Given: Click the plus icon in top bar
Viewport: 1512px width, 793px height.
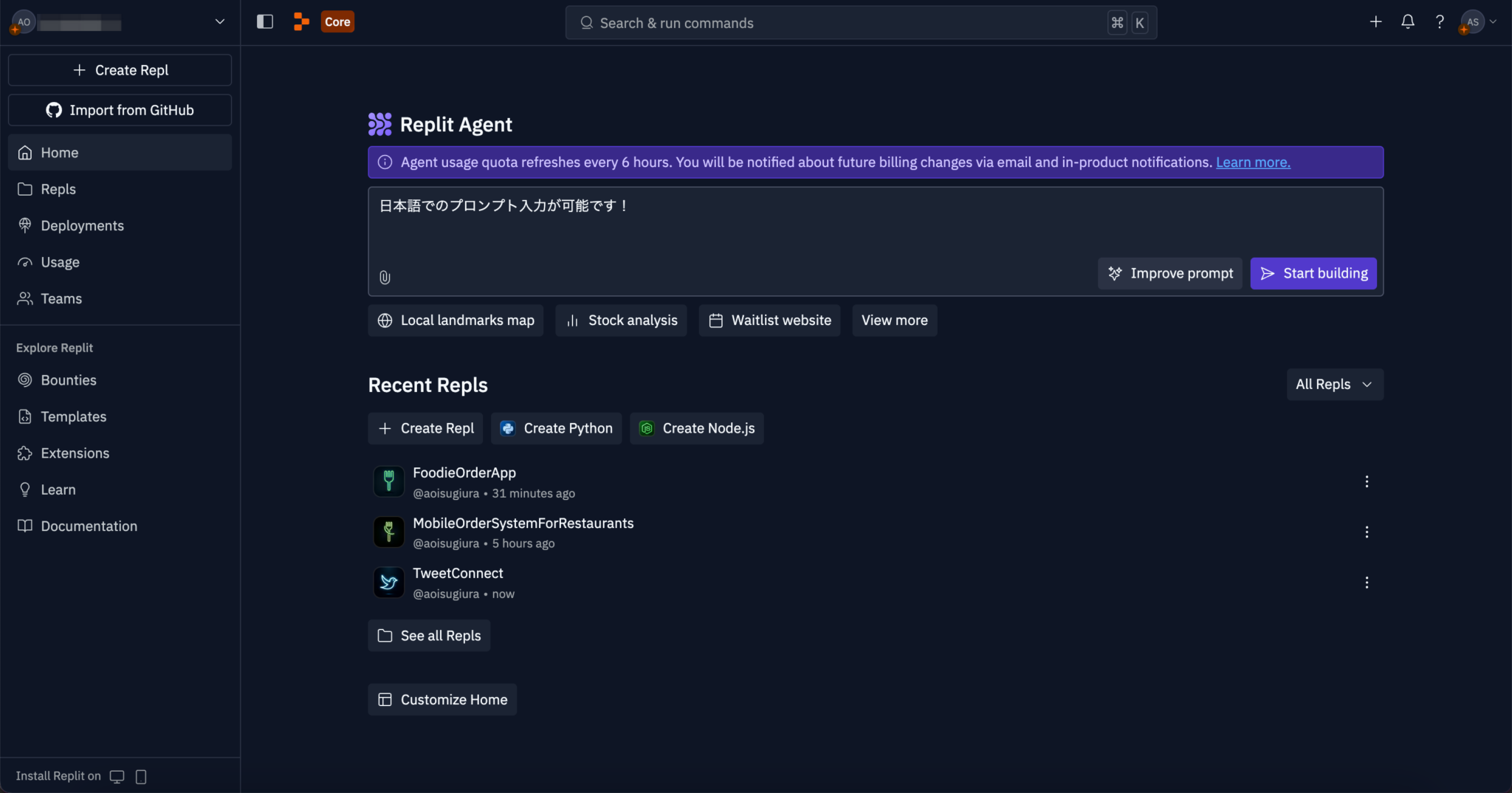Looking at the screenshot, I should 1375,22.
